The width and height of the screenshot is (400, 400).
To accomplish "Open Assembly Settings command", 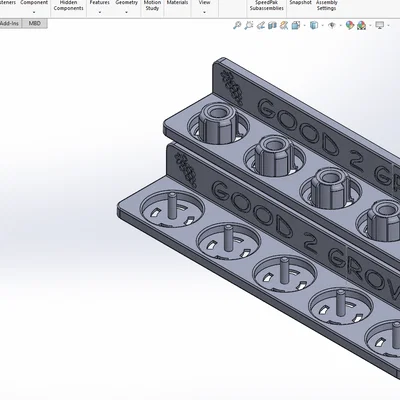I will point(327,5).
